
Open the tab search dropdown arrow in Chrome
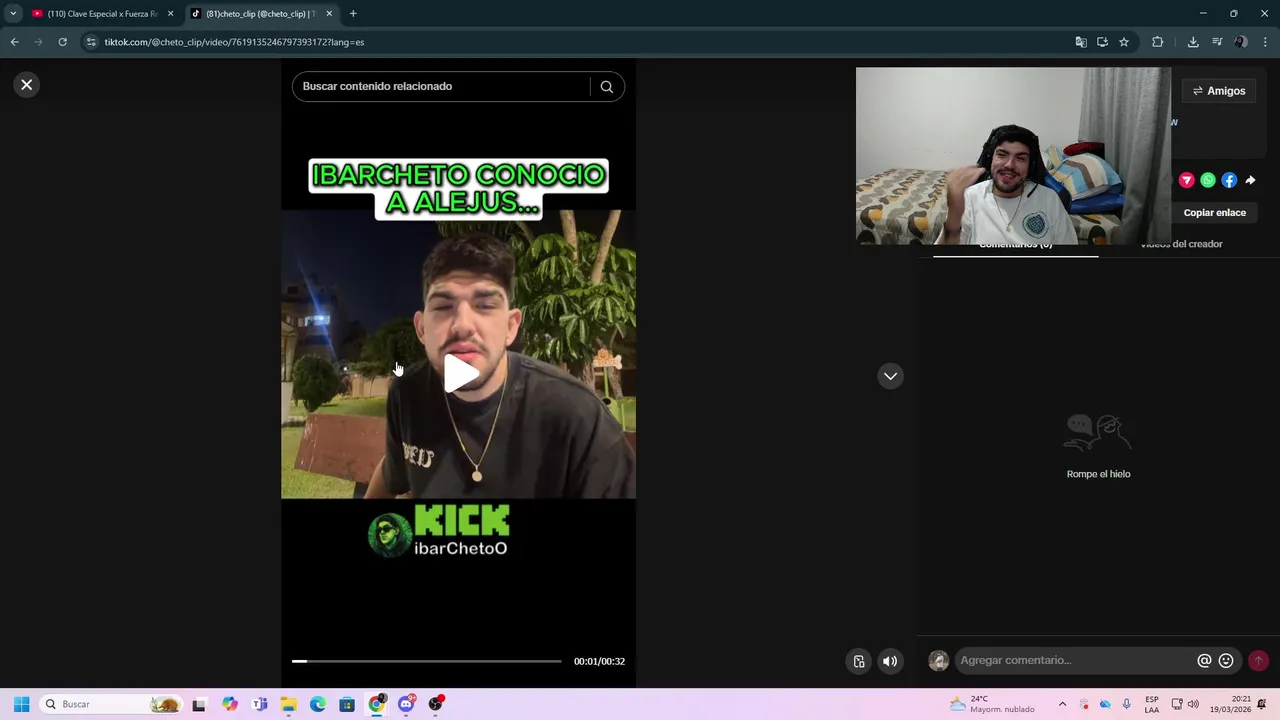point(13,14)
